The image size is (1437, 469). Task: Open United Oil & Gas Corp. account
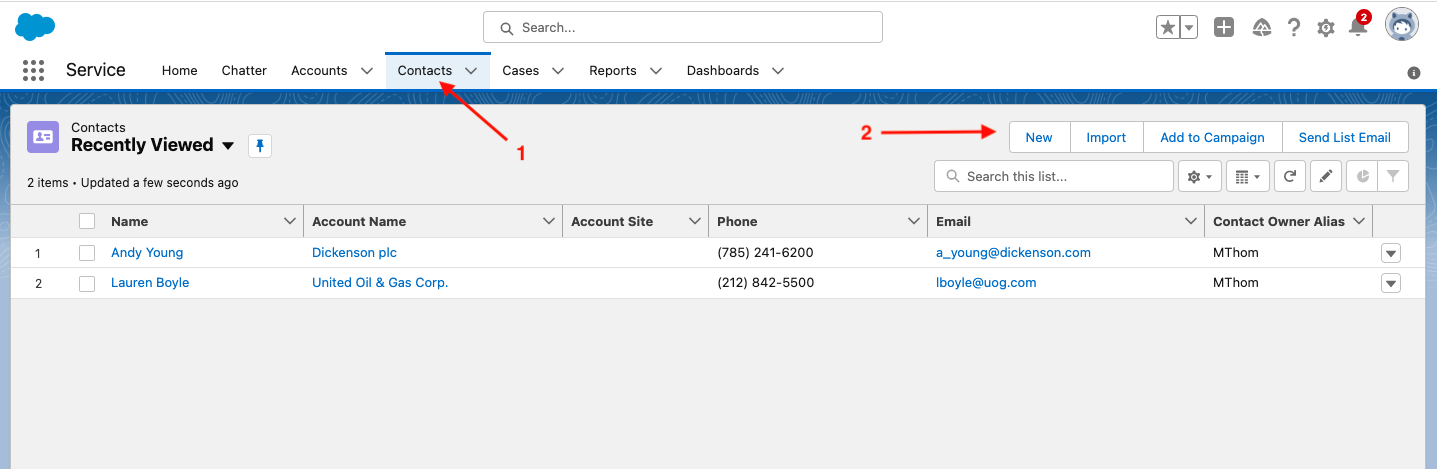click(380, 283)
